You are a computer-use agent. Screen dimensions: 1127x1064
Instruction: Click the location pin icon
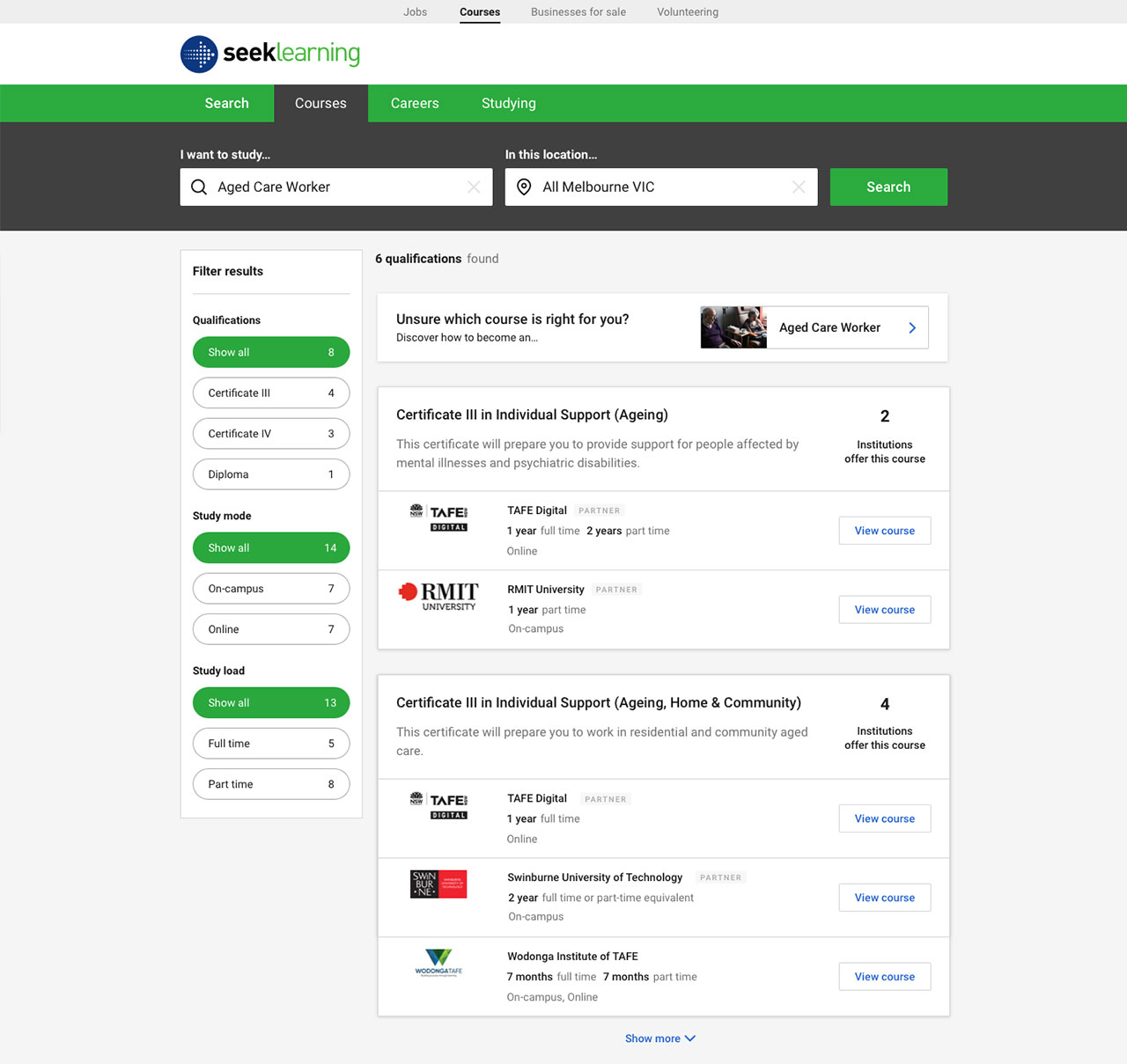coord(524,187)
